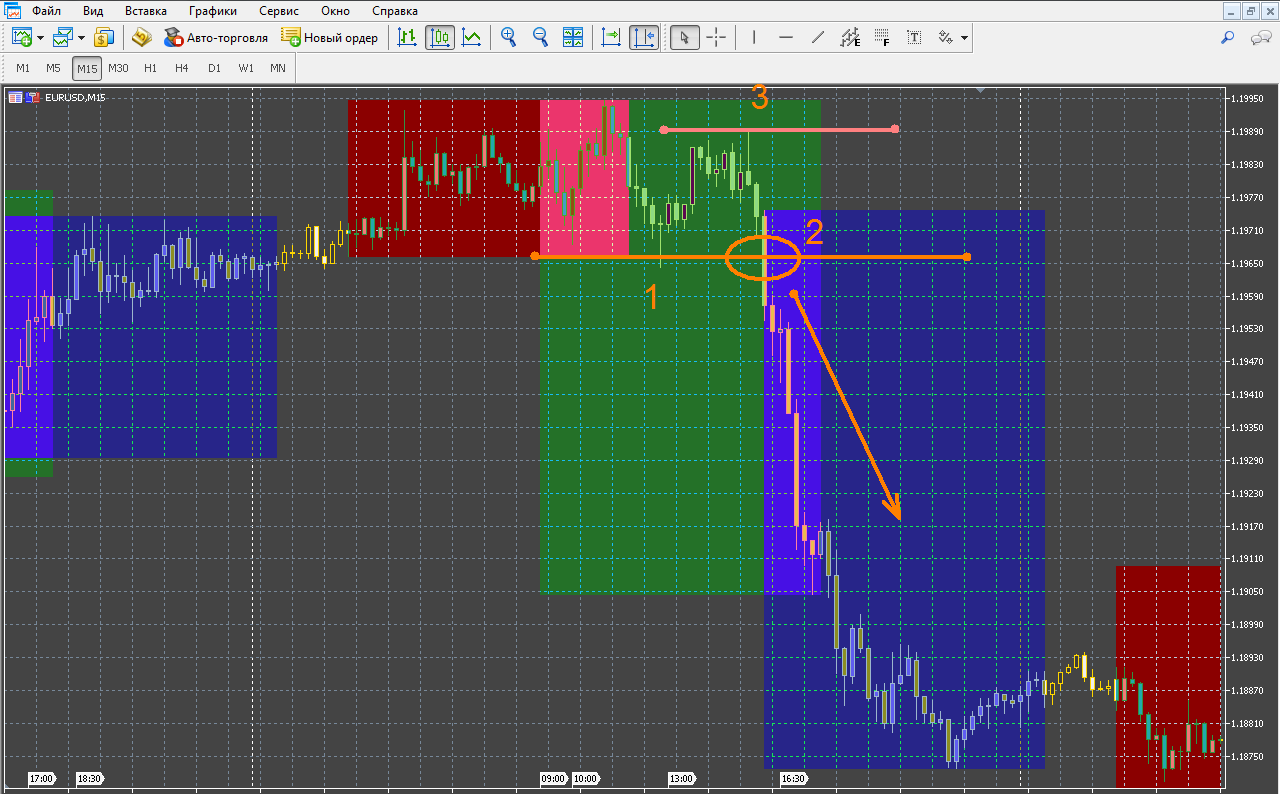1280x794 pixels.
Task: Open the Вставка menu
Action: click(x=146, y=11)
